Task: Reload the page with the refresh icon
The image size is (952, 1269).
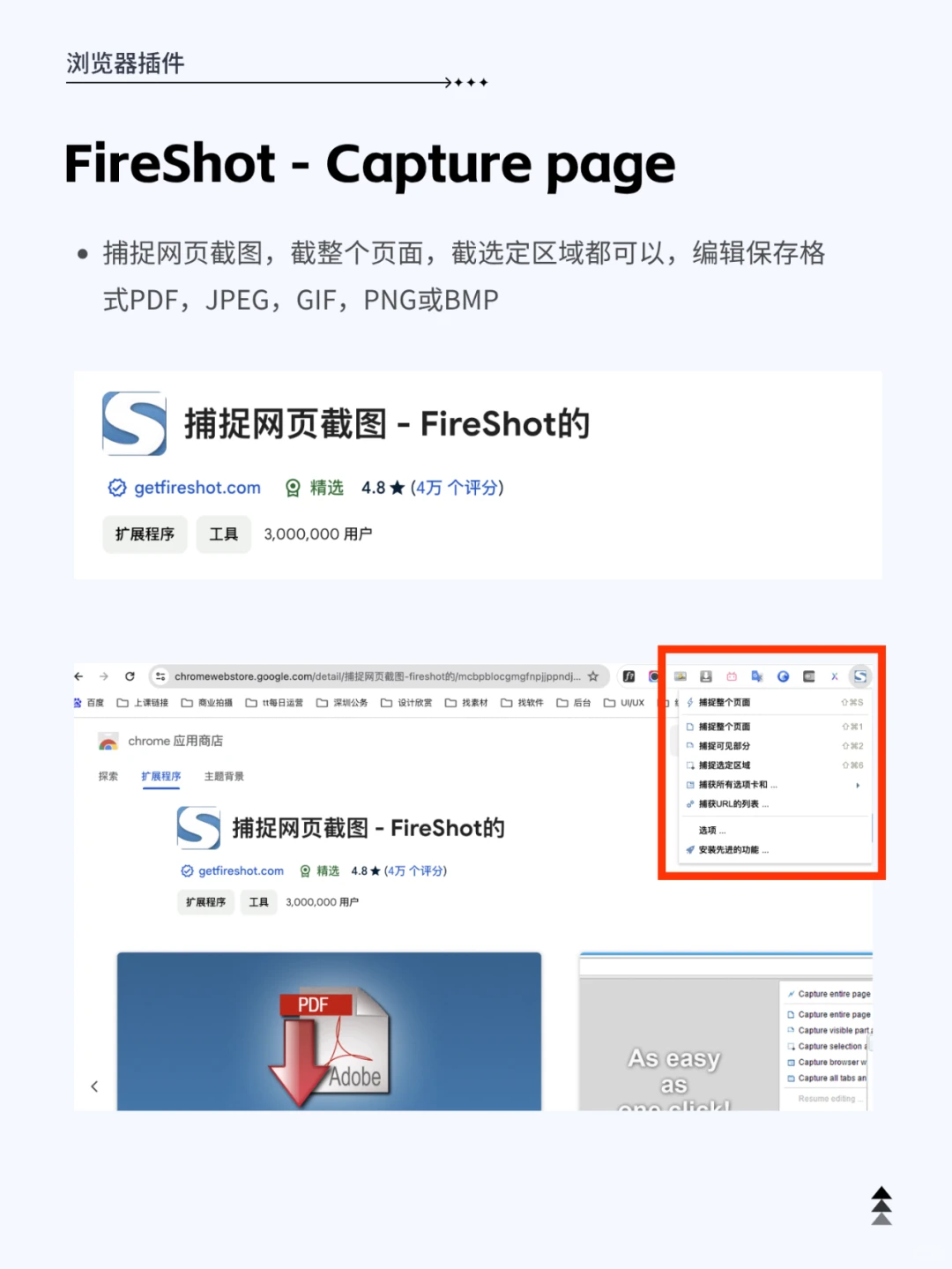Action: (x=130, y=676)
